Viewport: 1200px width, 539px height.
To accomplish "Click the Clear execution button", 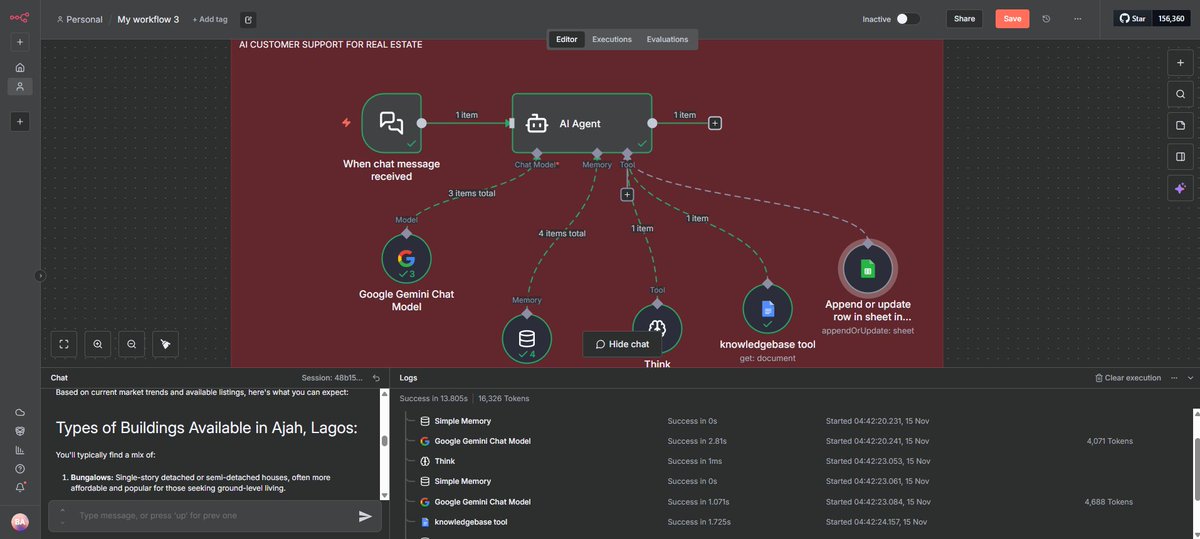I will tap(1128, 378).
